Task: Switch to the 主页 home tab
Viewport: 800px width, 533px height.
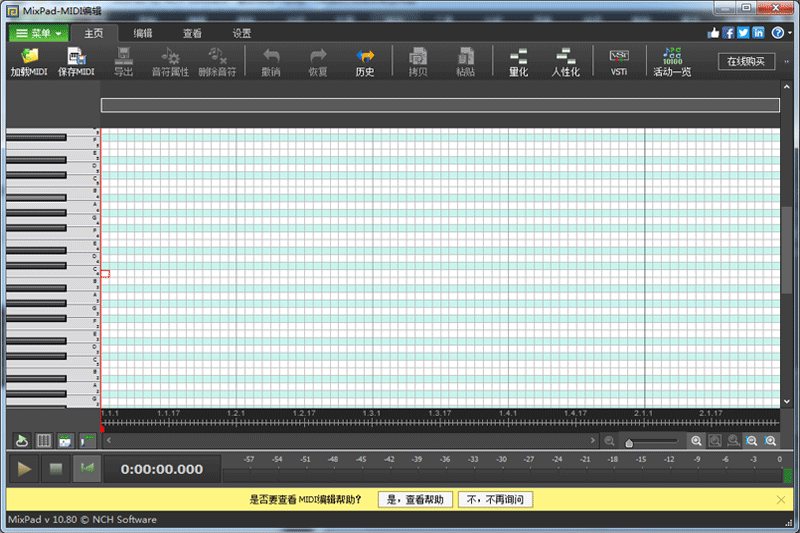Action: pos(93,33)
